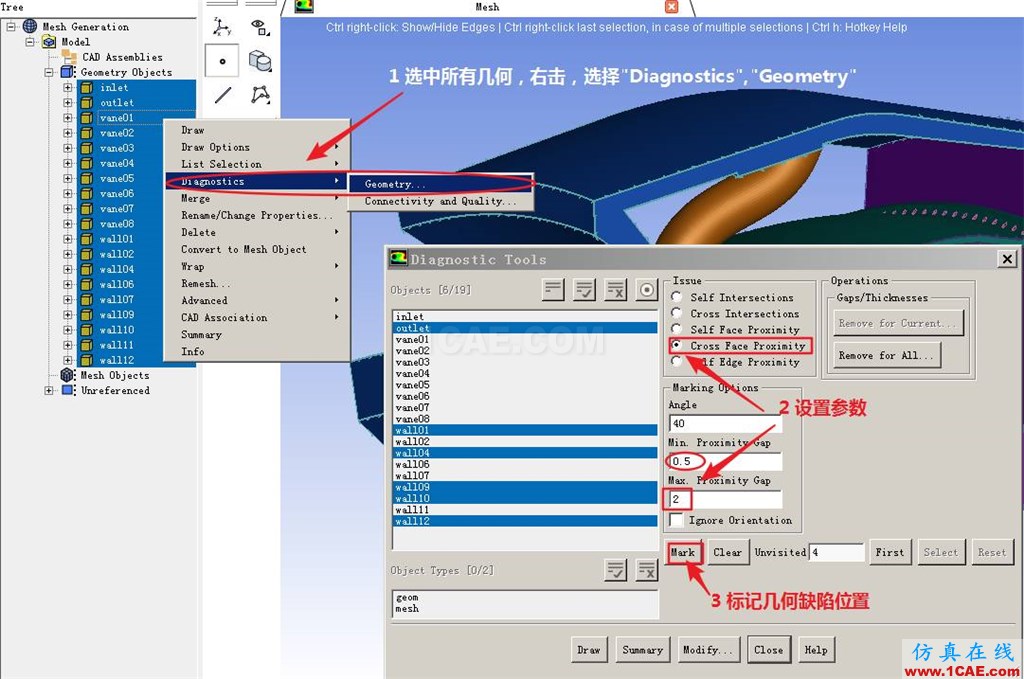Viewport: 1024px width, 679px height.
Task: Click Remove for All... button
Action: [x=887, y=355]
